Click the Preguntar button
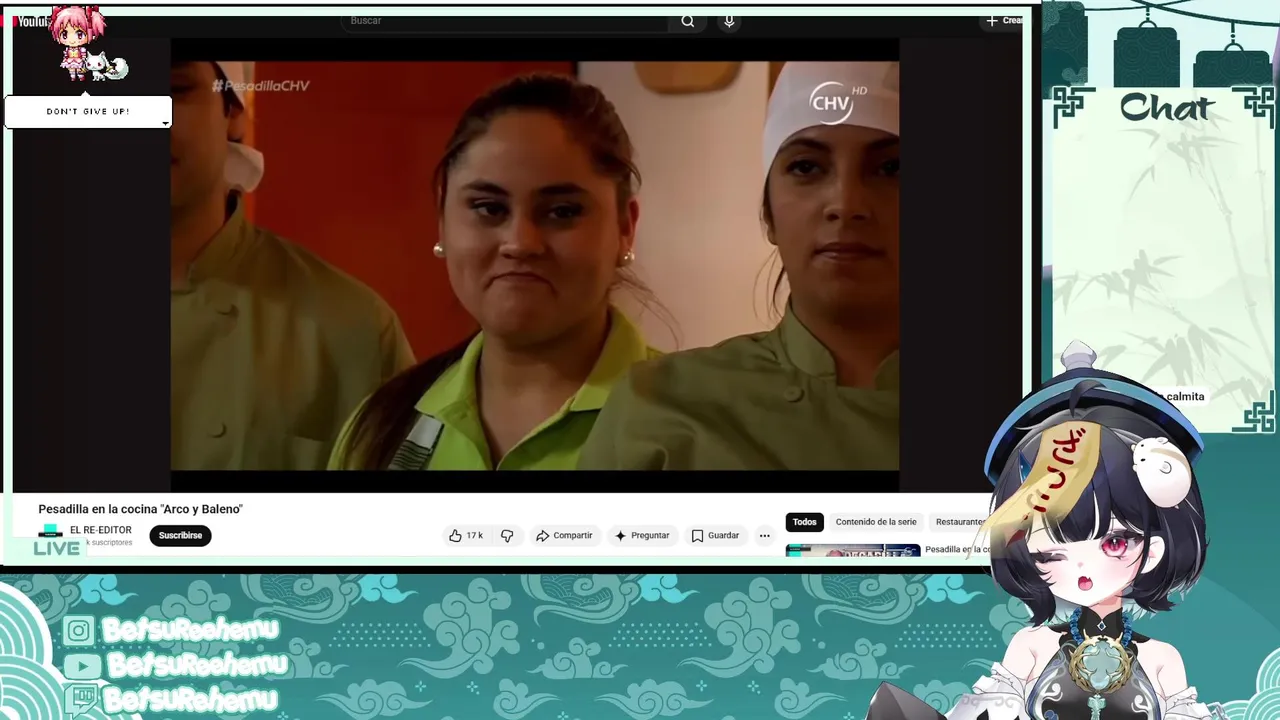 click(642, 536)
